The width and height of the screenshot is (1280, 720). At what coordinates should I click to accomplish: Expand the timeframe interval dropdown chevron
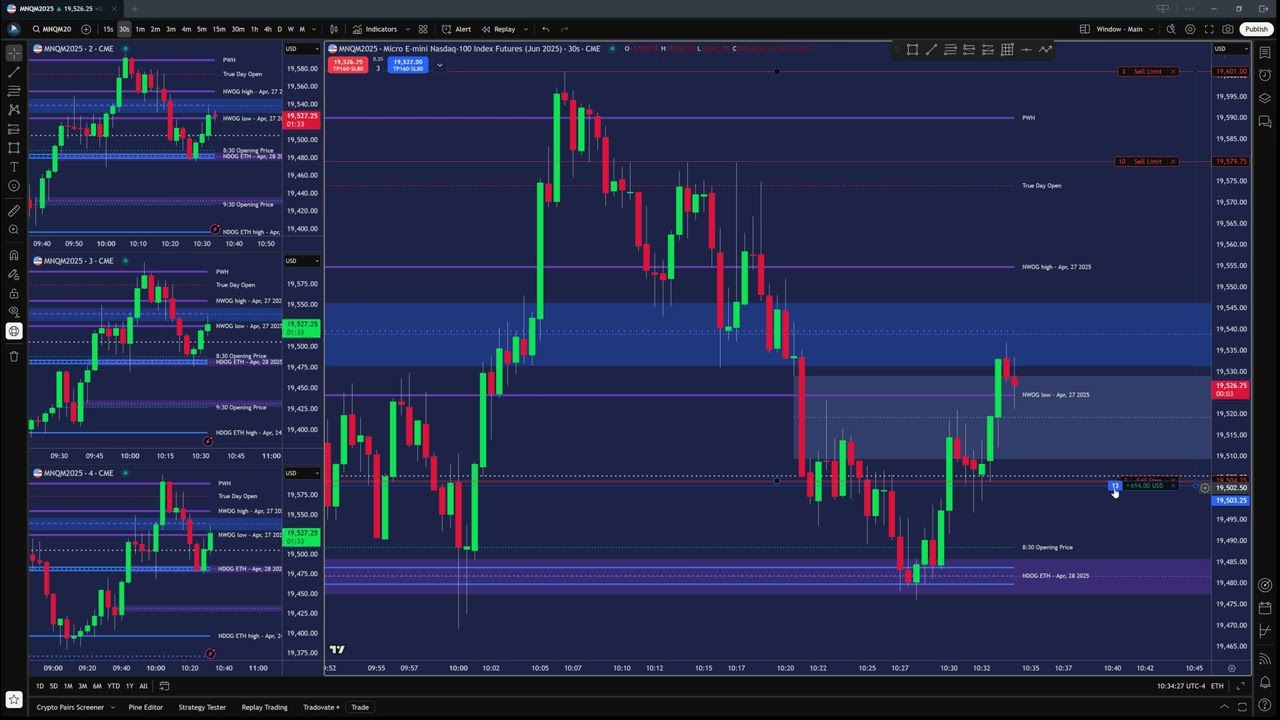[315, 29]
